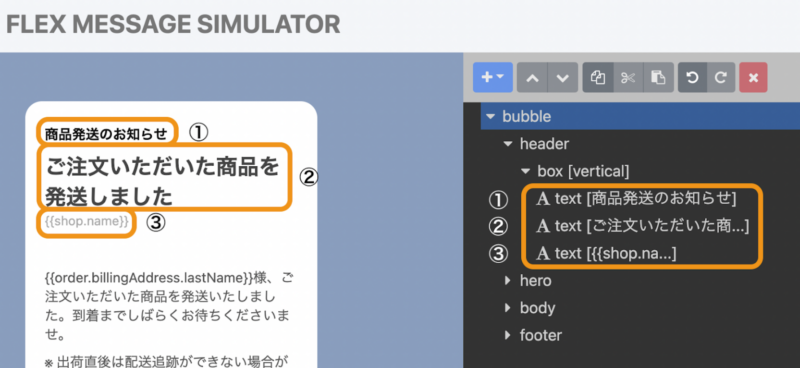This screenshot has width=800, height=368.
Task: Cut component using scissors icon
Action: point(628,78)
